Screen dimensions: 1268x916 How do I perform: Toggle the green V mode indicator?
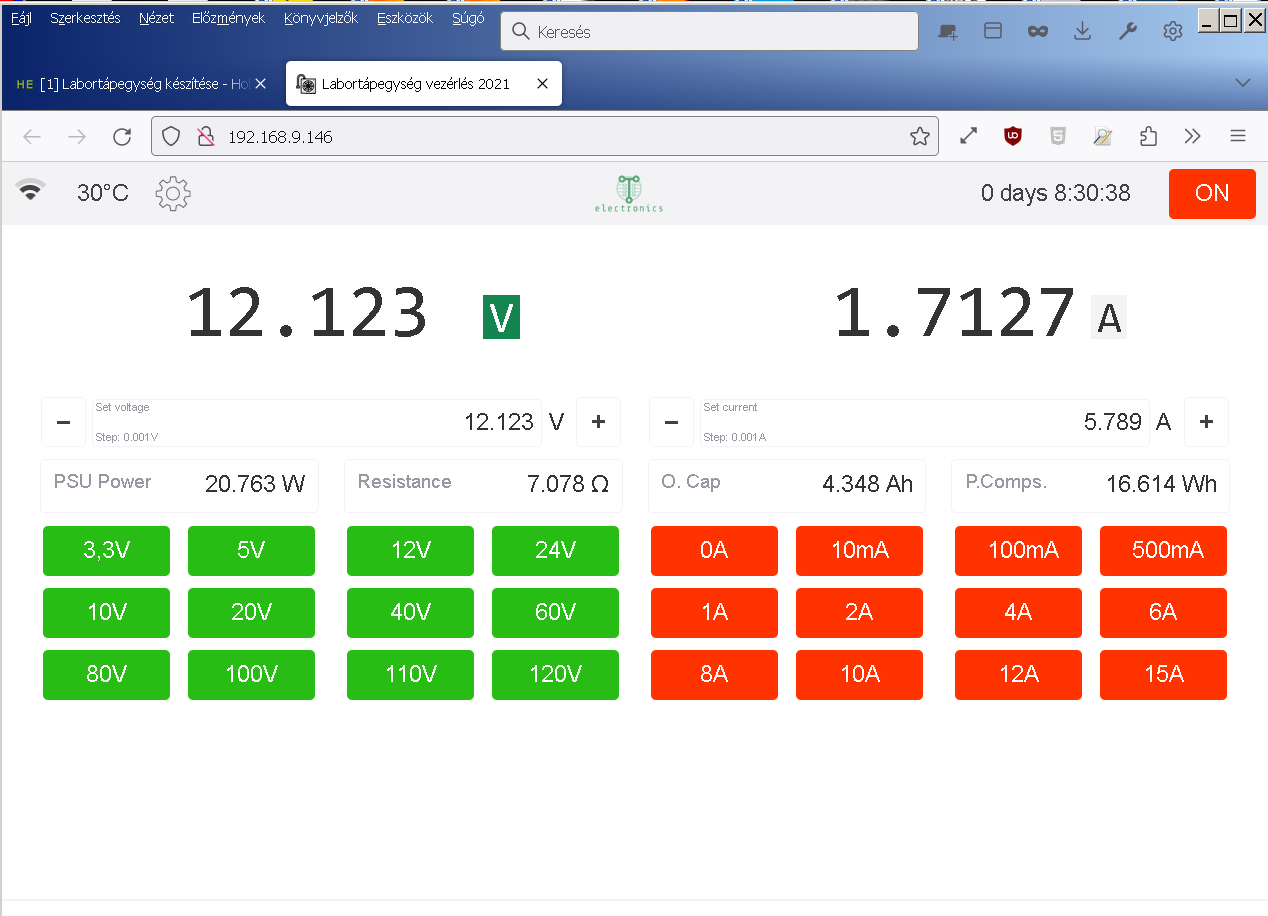coord(501,317)
